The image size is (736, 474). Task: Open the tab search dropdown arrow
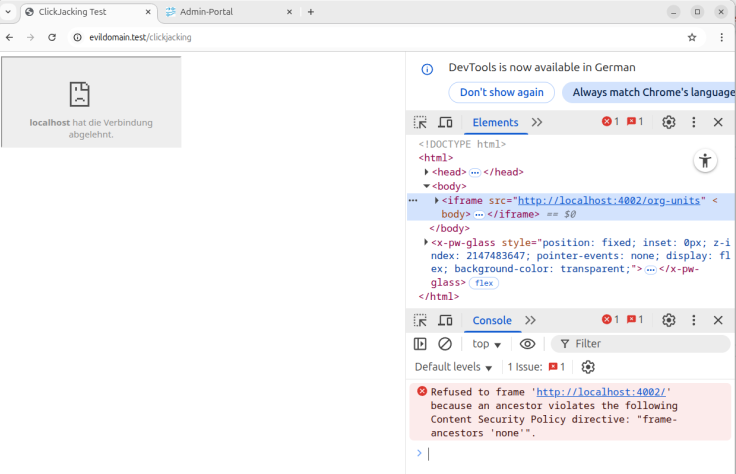(x=8, y=12)
